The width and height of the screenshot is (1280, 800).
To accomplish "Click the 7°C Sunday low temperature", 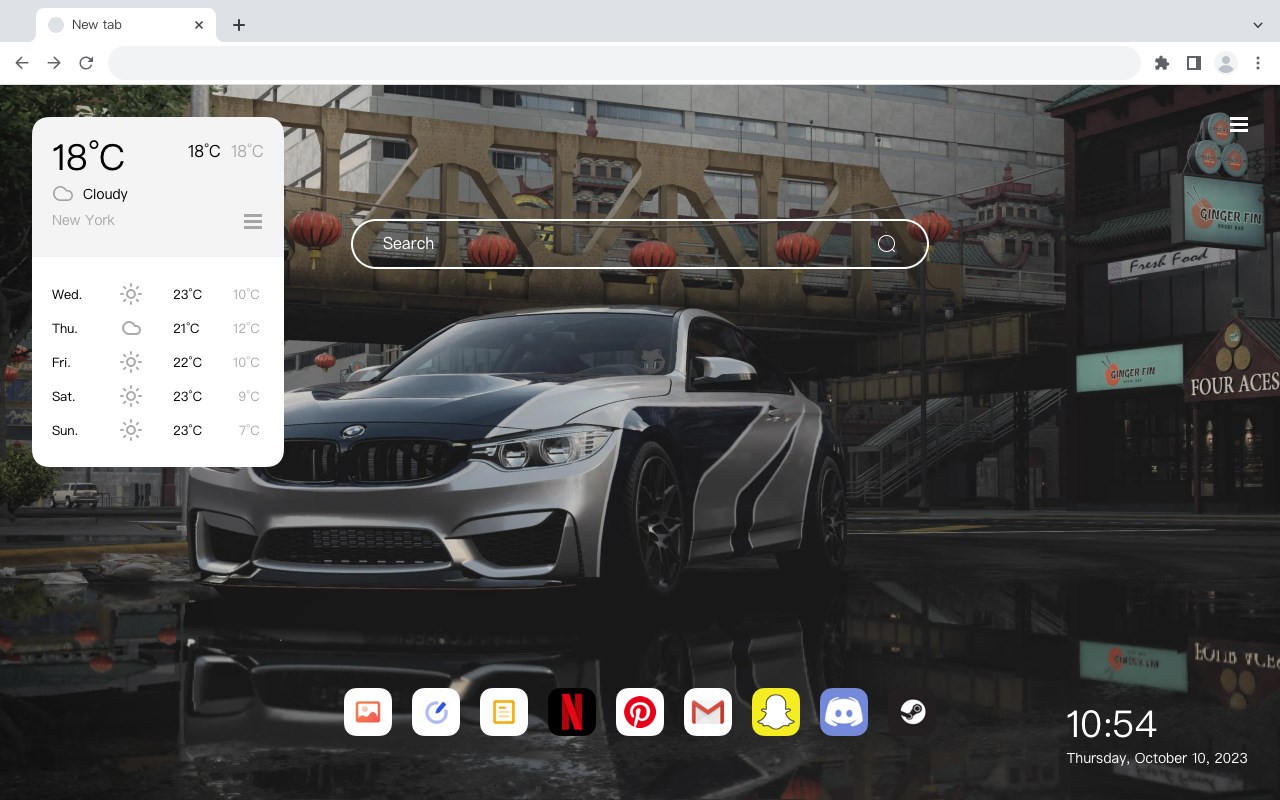I will [249, 430].
